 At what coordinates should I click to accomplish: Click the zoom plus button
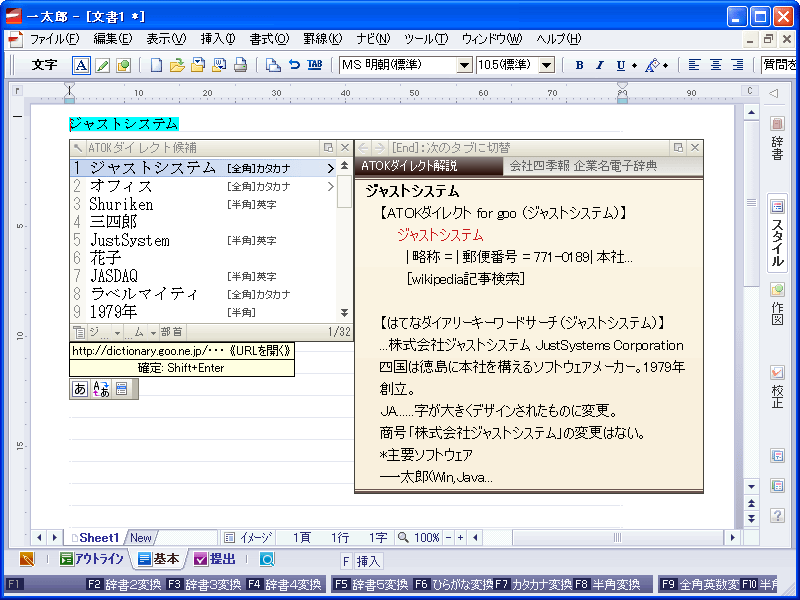pyautogui.click(x=460, y=537)
